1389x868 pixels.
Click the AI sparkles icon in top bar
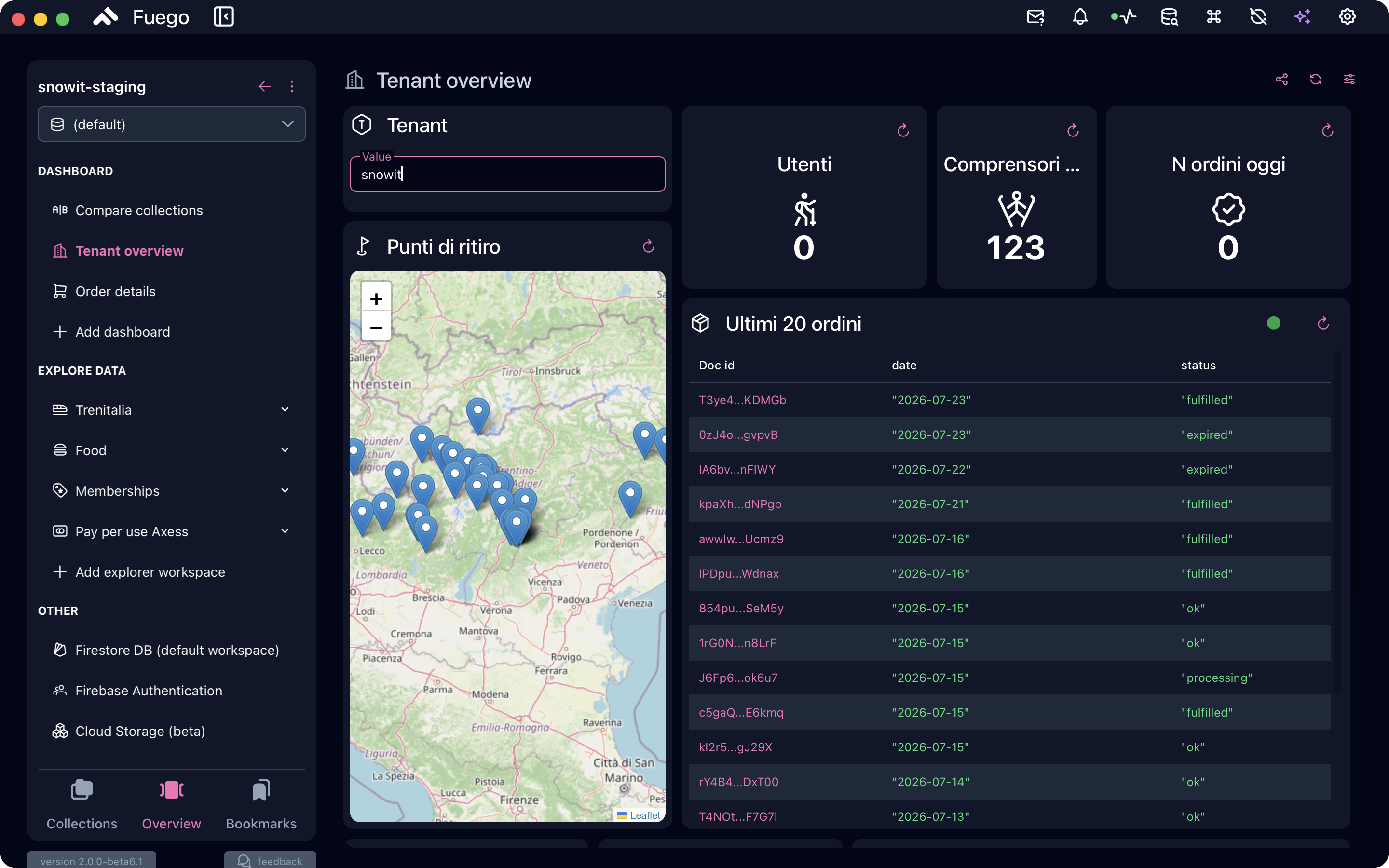1302,17
